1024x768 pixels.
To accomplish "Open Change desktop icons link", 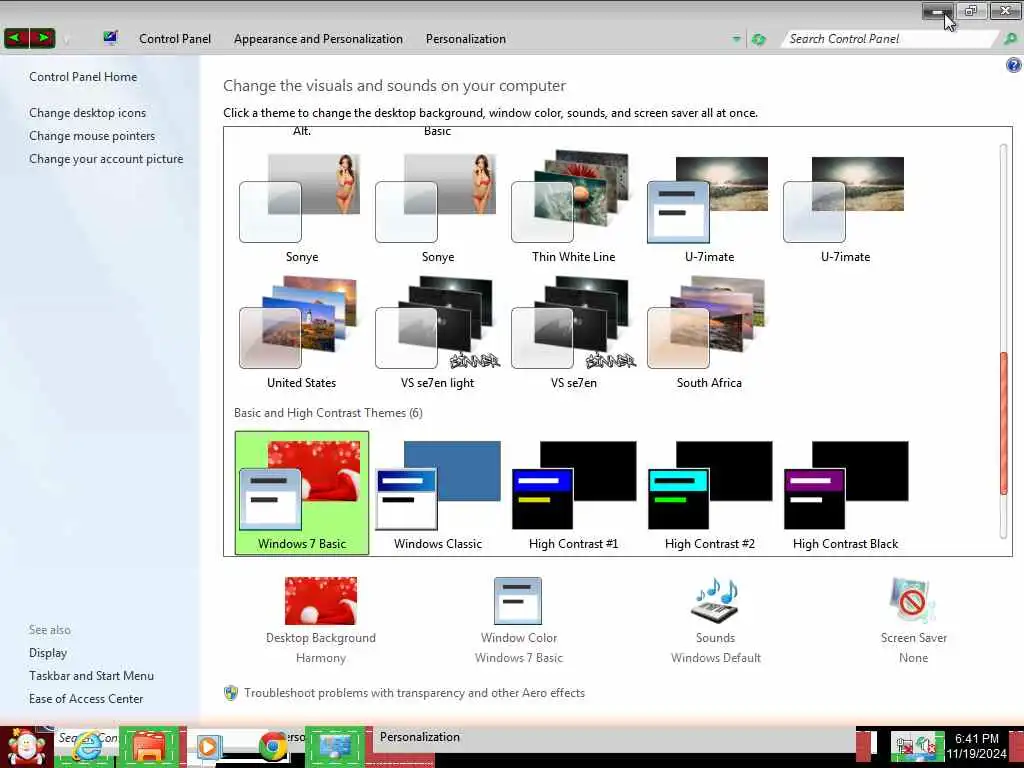I will (x=88, y=113).
